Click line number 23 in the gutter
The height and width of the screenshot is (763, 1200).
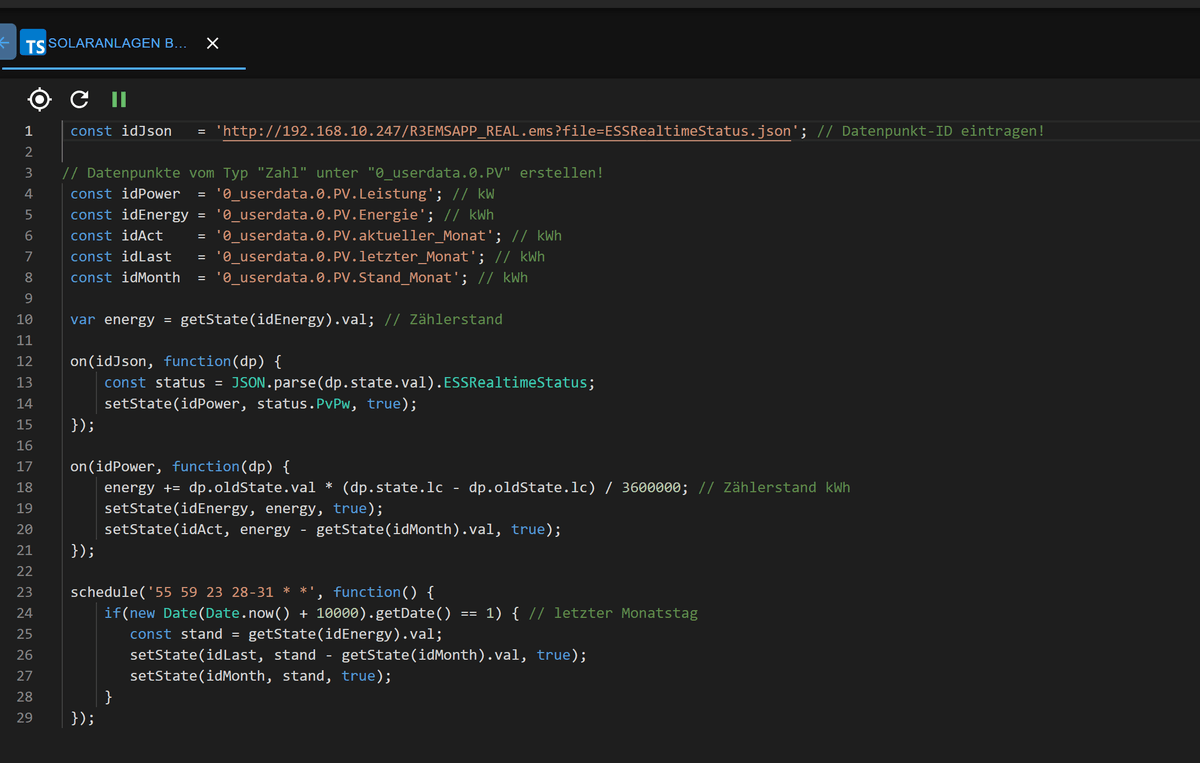25,593
